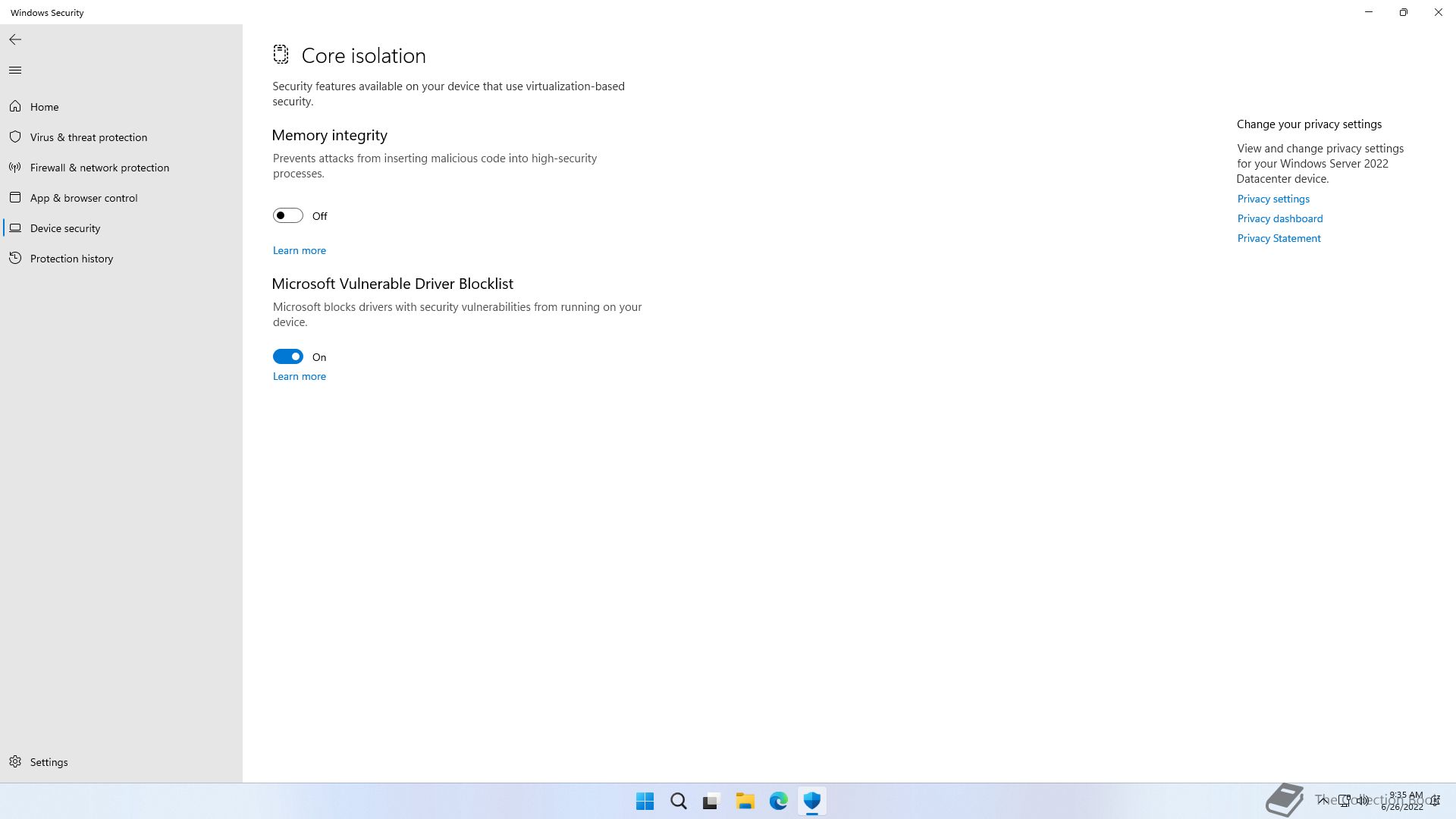Click Windows Security taskbar icon
Image resolution: width=1456 pixels, height=819 pixels.
(x=812, y=801)
